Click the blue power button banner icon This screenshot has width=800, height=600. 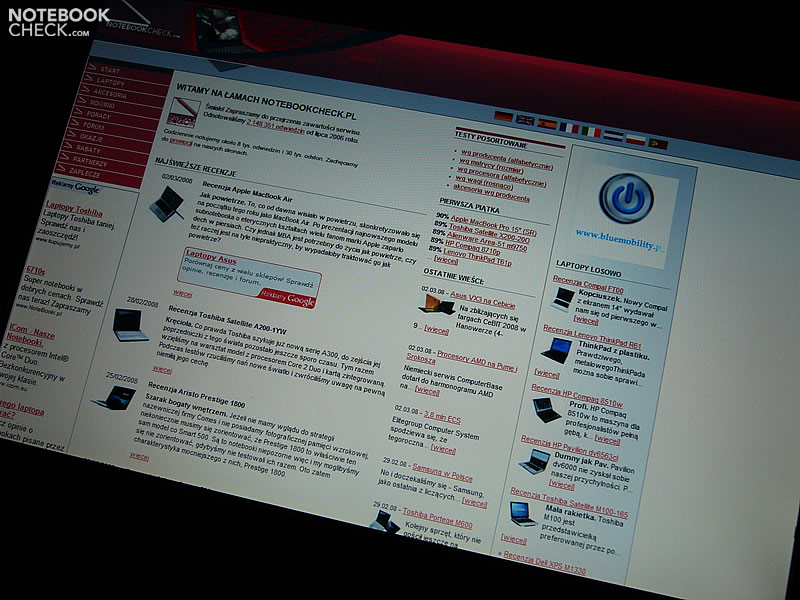click(626, 198)
